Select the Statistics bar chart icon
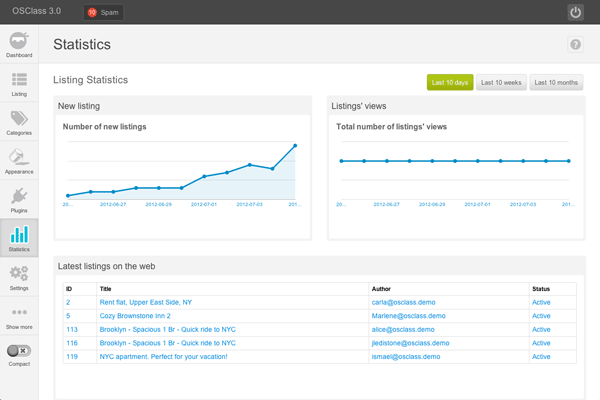Viewport: 600px width, 400px height. click(x=19, y=236)
